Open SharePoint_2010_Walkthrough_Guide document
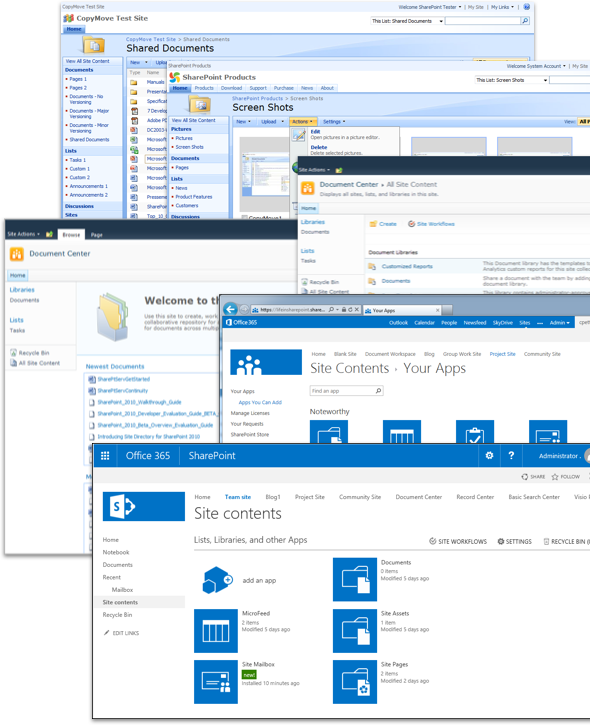The width and height of the screenshot is (590, 725). (139, 402)
